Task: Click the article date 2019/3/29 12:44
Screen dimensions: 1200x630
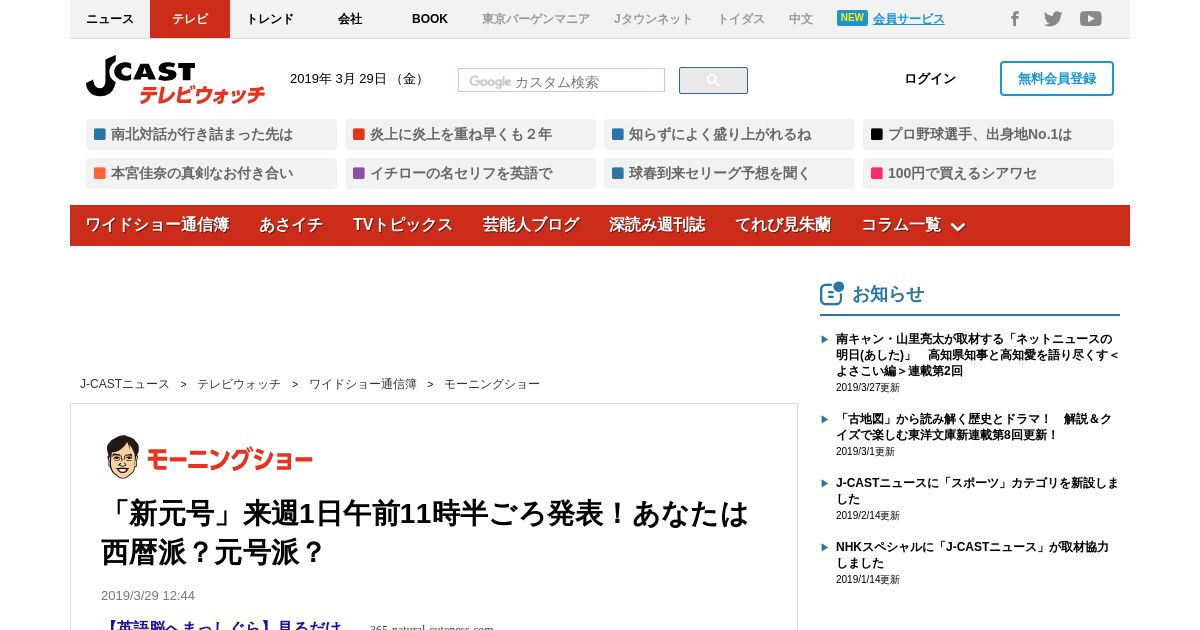Action: coord(148,595)
